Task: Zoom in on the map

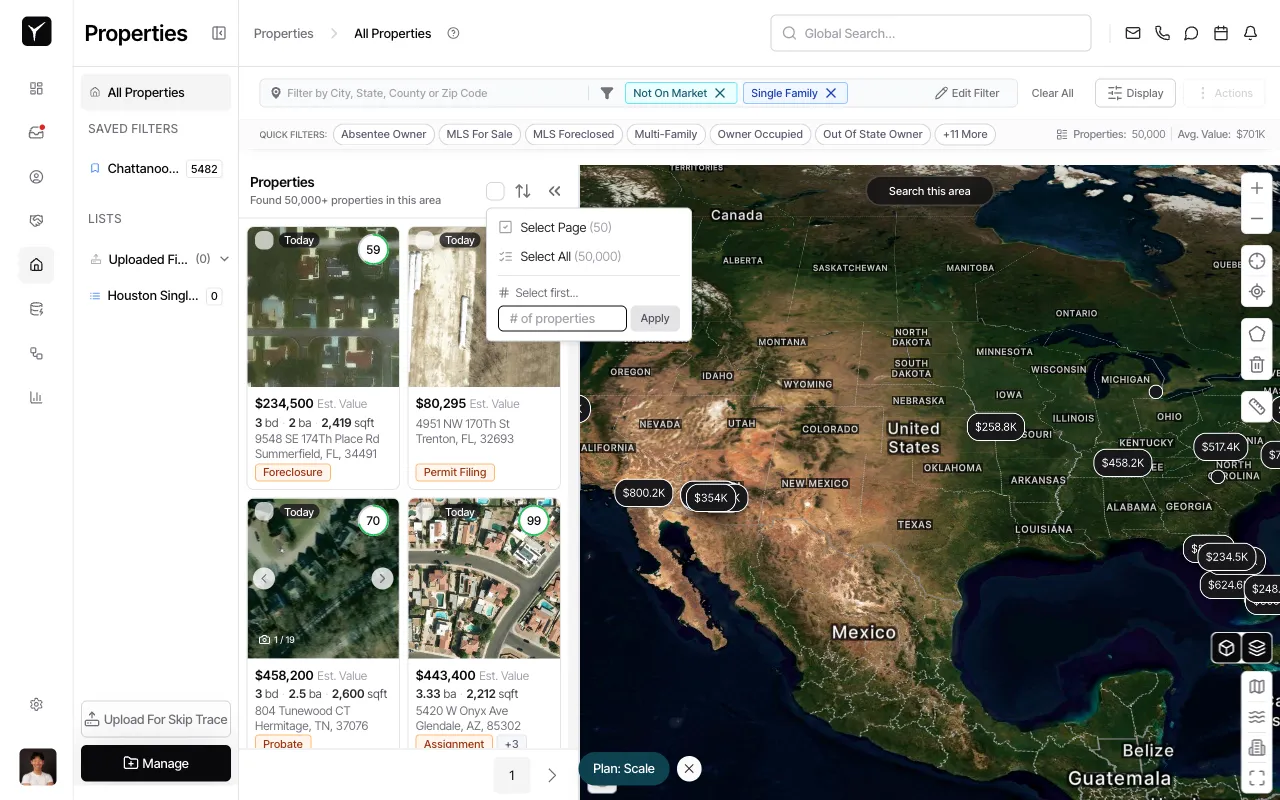Action: 1257,188
